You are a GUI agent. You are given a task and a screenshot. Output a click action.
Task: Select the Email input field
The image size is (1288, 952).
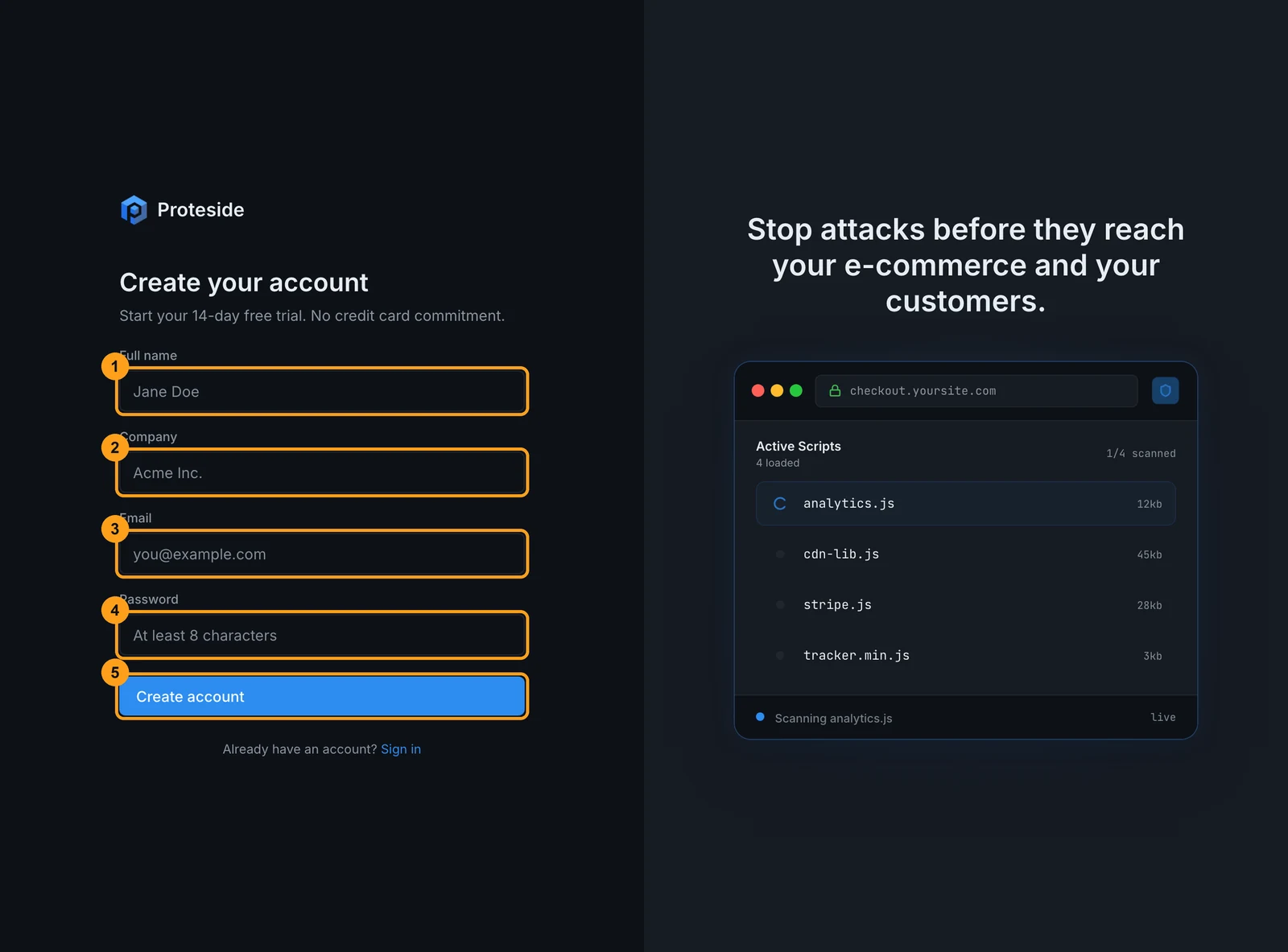[322, 554]
